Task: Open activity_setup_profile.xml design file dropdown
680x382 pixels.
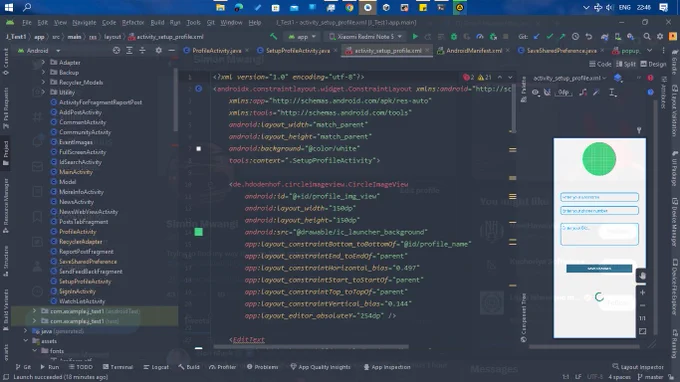Action: coord(569,78)
